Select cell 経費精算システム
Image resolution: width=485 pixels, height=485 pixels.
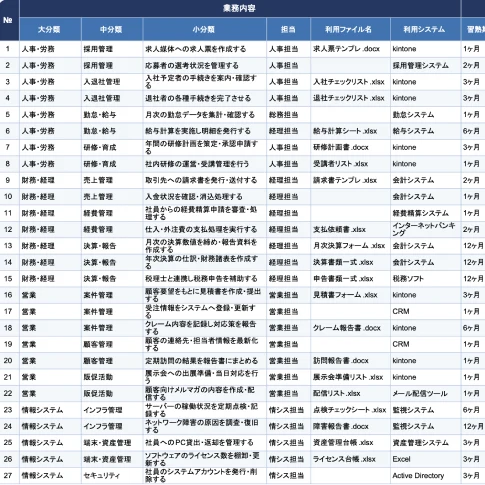coord(425,213)
